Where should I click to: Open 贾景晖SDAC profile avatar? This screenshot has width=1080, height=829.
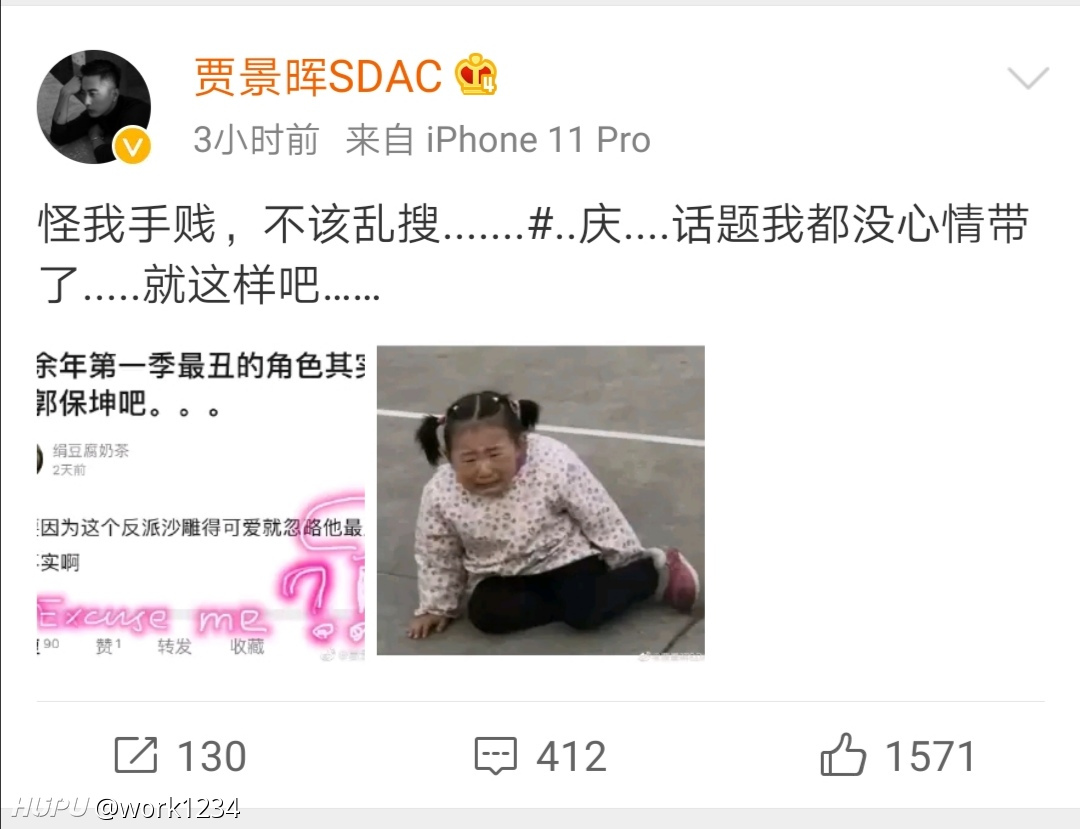(94, 107)
